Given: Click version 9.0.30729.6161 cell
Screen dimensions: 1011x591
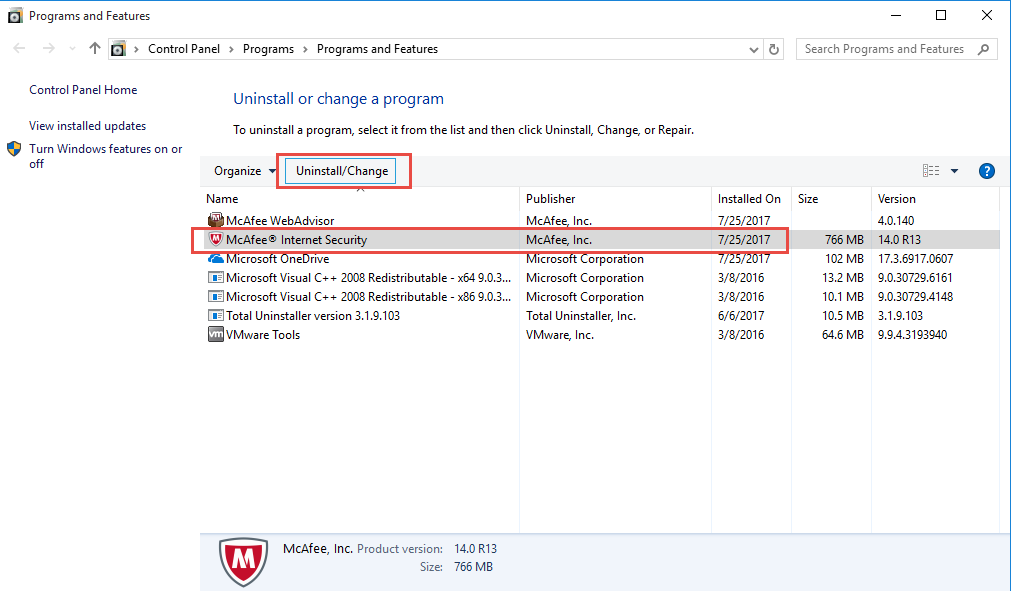Looking at the screenshot, I should pos(915,278).
